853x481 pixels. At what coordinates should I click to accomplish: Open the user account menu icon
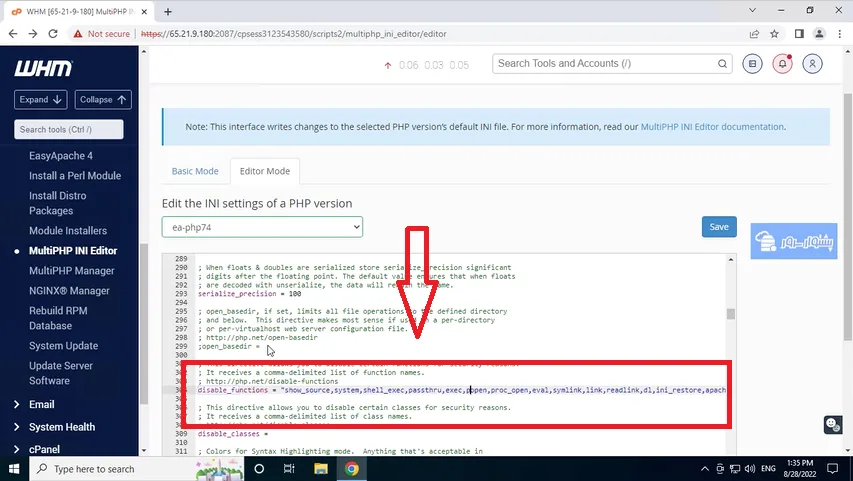click(812, 64)
